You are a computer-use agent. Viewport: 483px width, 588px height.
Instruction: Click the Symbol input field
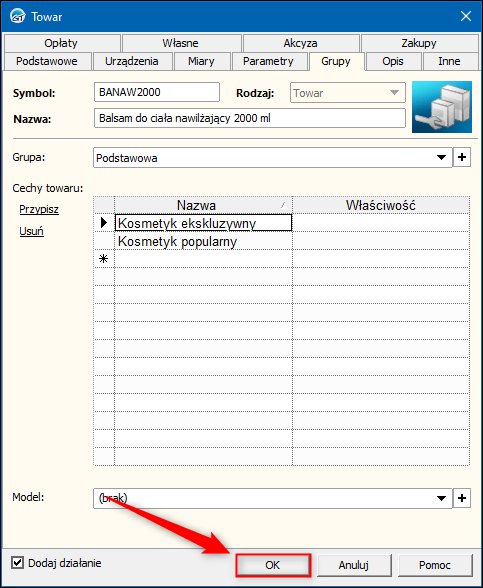157,92
